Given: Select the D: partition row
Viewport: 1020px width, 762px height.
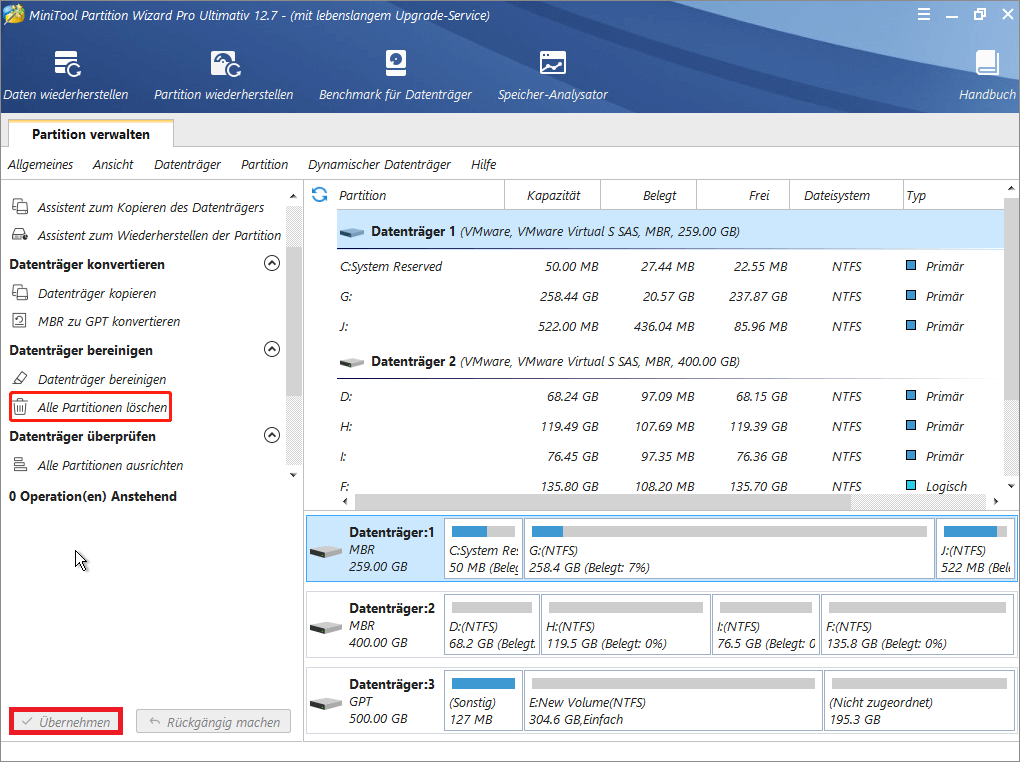Looking at the screenshot, I should [x=670, y=397].
